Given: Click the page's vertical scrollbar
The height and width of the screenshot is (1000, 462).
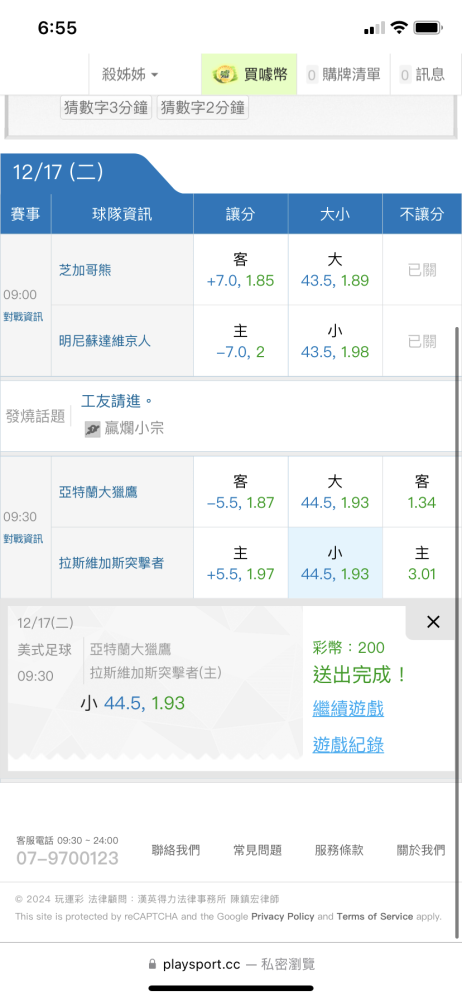Looking at the screenshot, I should pyautogui.click(x=457, y=631).
